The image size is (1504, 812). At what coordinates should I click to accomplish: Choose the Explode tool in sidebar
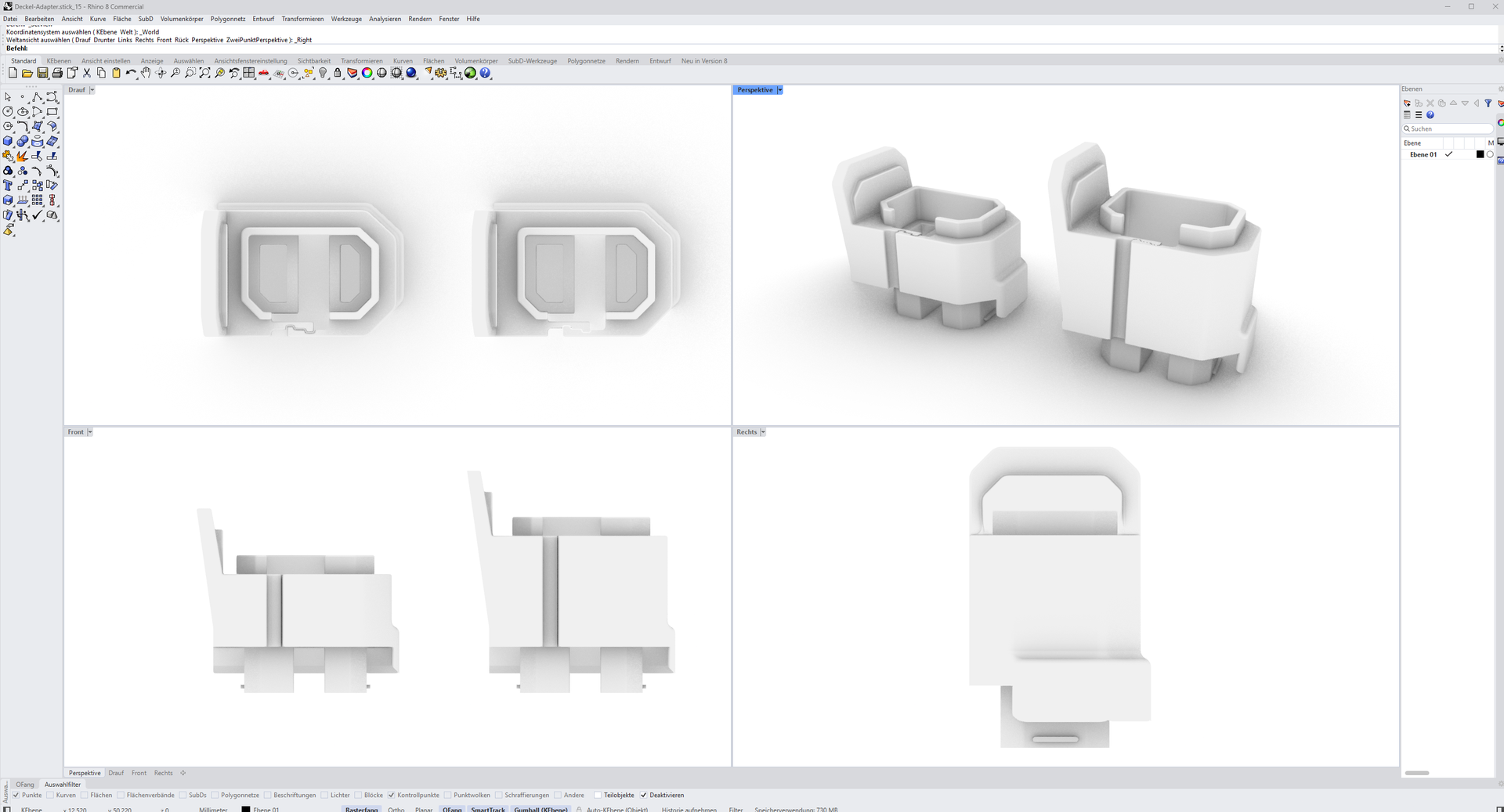point(23,156)
